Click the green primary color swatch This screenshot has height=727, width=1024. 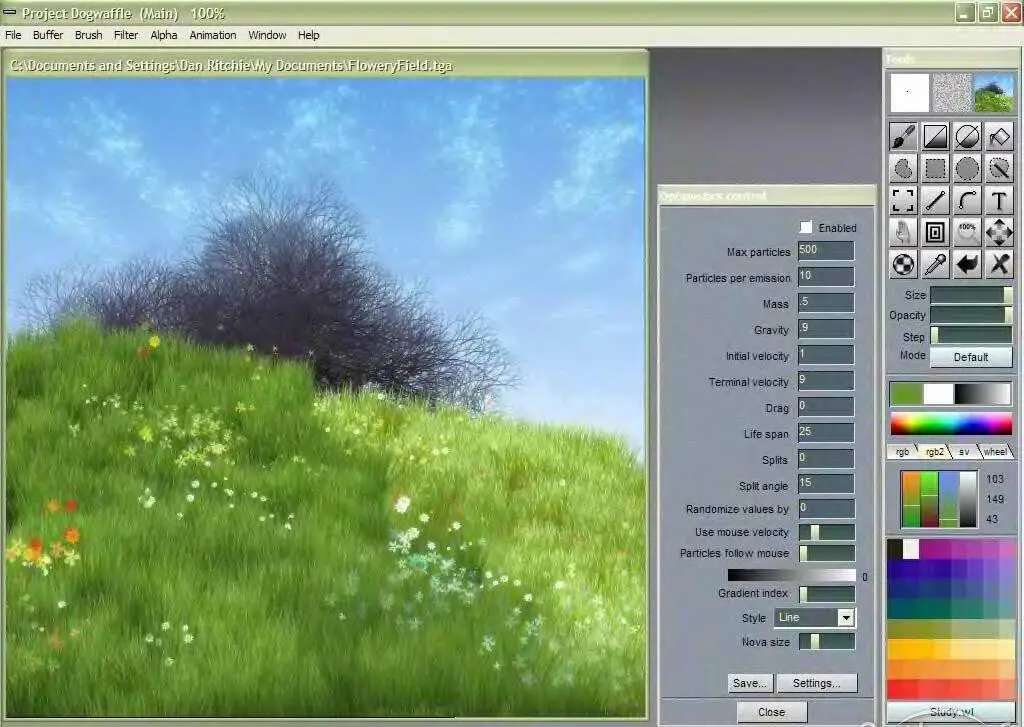point(906,394)
